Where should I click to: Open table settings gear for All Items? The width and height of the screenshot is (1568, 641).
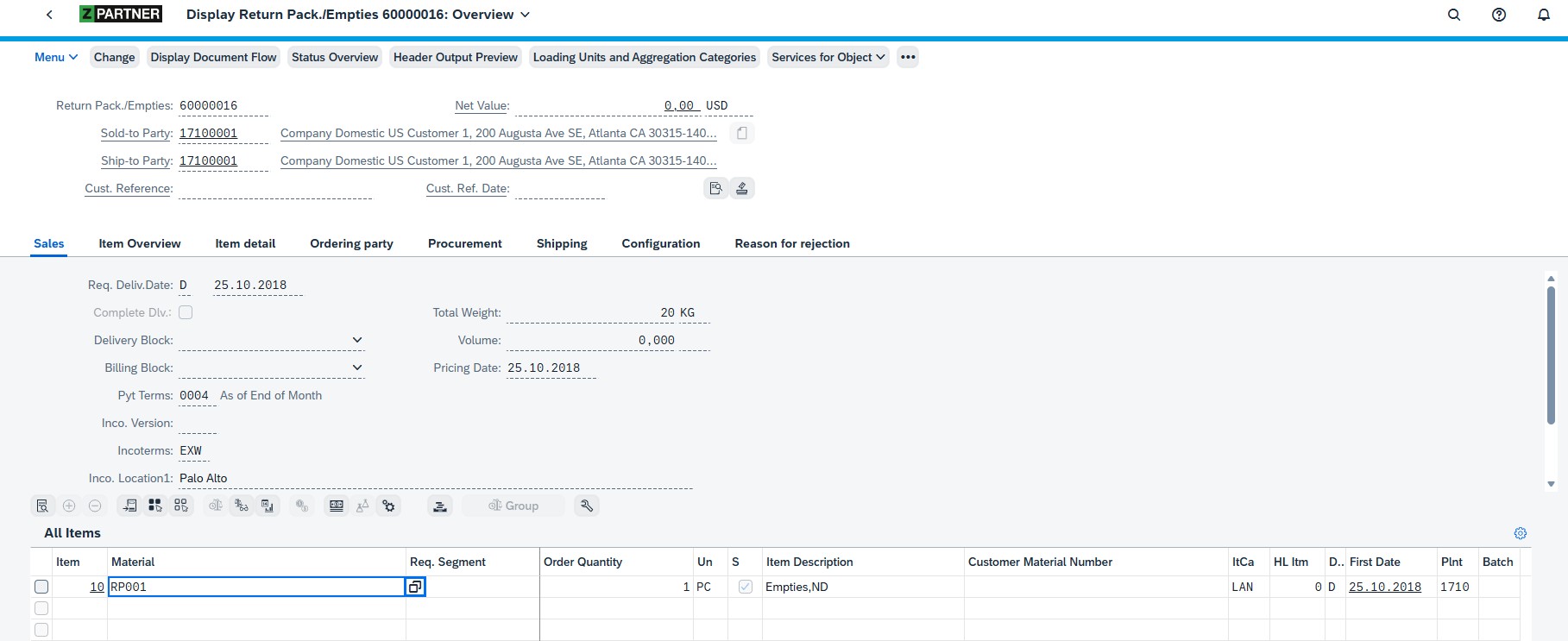point(1521,533)
